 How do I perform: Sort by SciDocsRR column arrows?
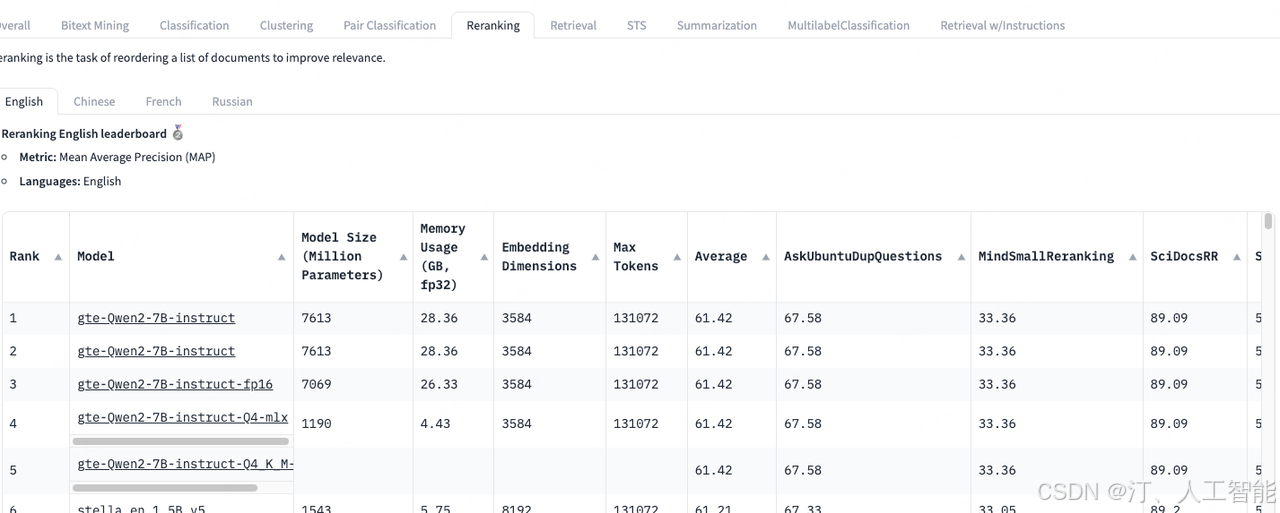point(1237,257)
